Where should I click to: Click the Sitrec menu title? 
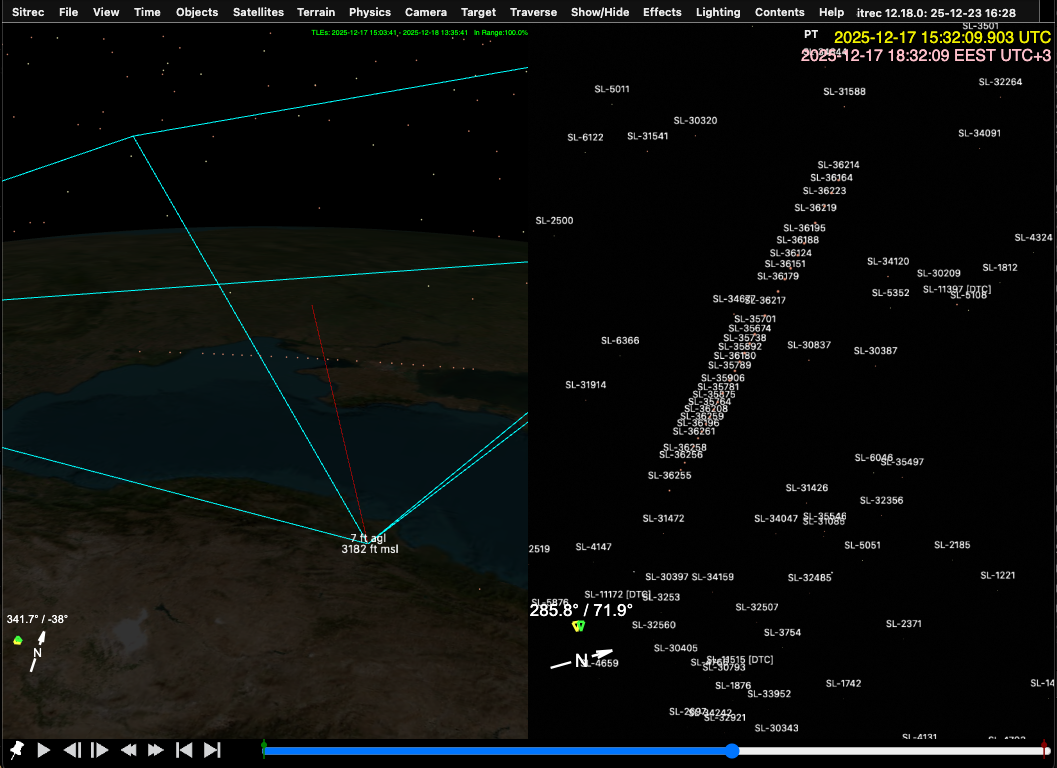coord(28,12)
